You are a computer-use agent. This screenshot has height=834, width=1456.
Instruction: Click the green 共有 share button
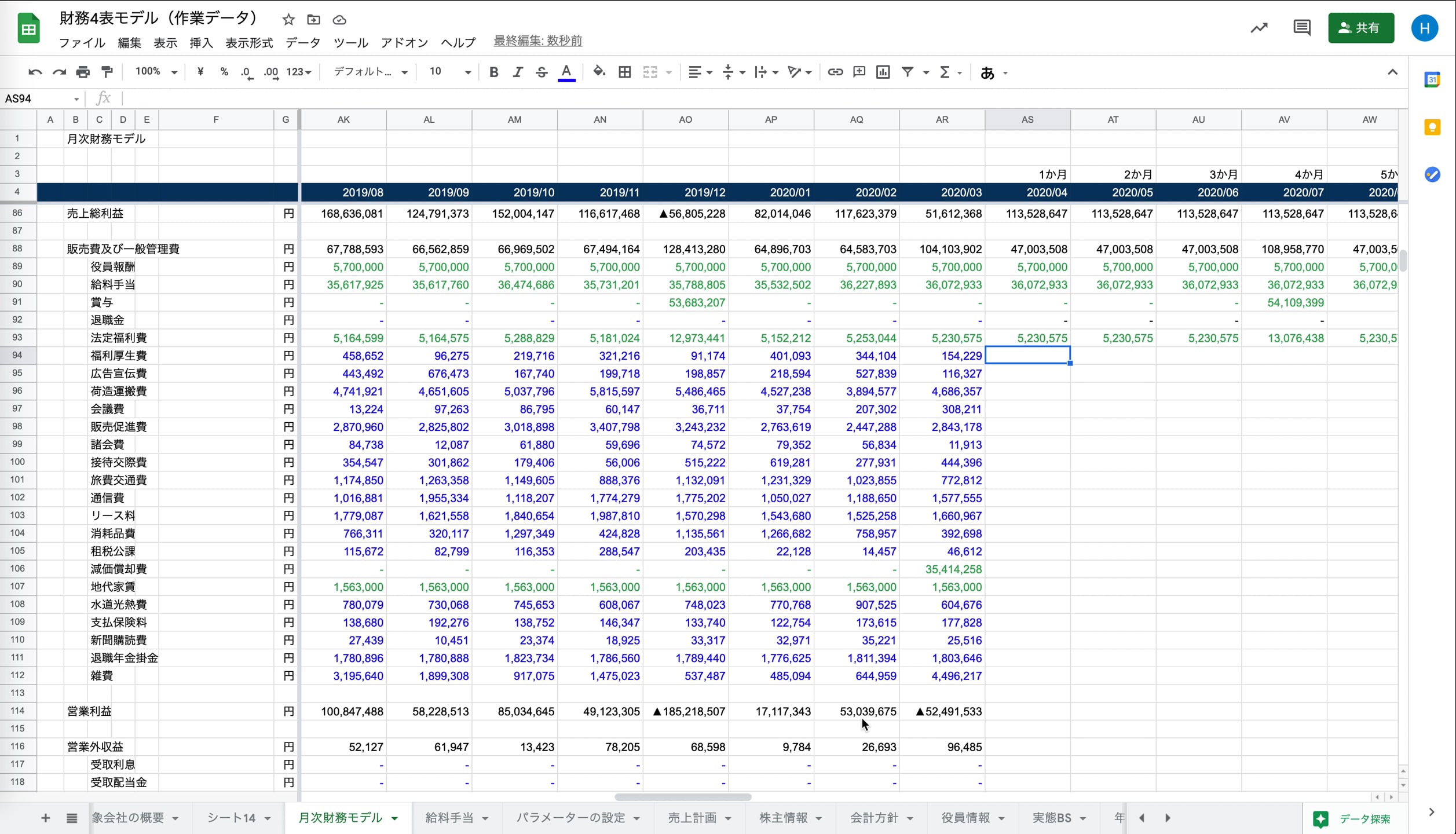pos(1360,28)
